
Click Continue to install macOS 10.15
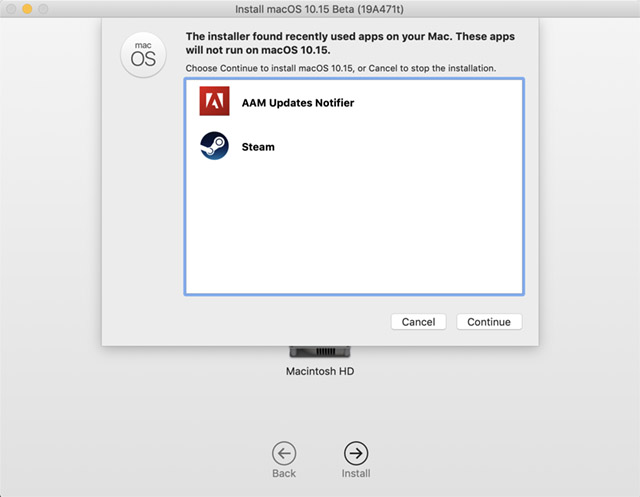point(489,322)
